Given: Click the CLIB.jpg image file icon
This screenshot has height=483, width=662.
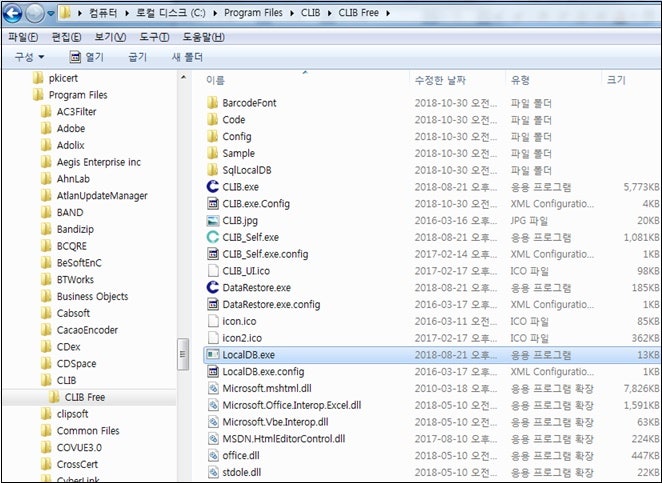Looking at the screenshot, I should (x=213, y=220).
